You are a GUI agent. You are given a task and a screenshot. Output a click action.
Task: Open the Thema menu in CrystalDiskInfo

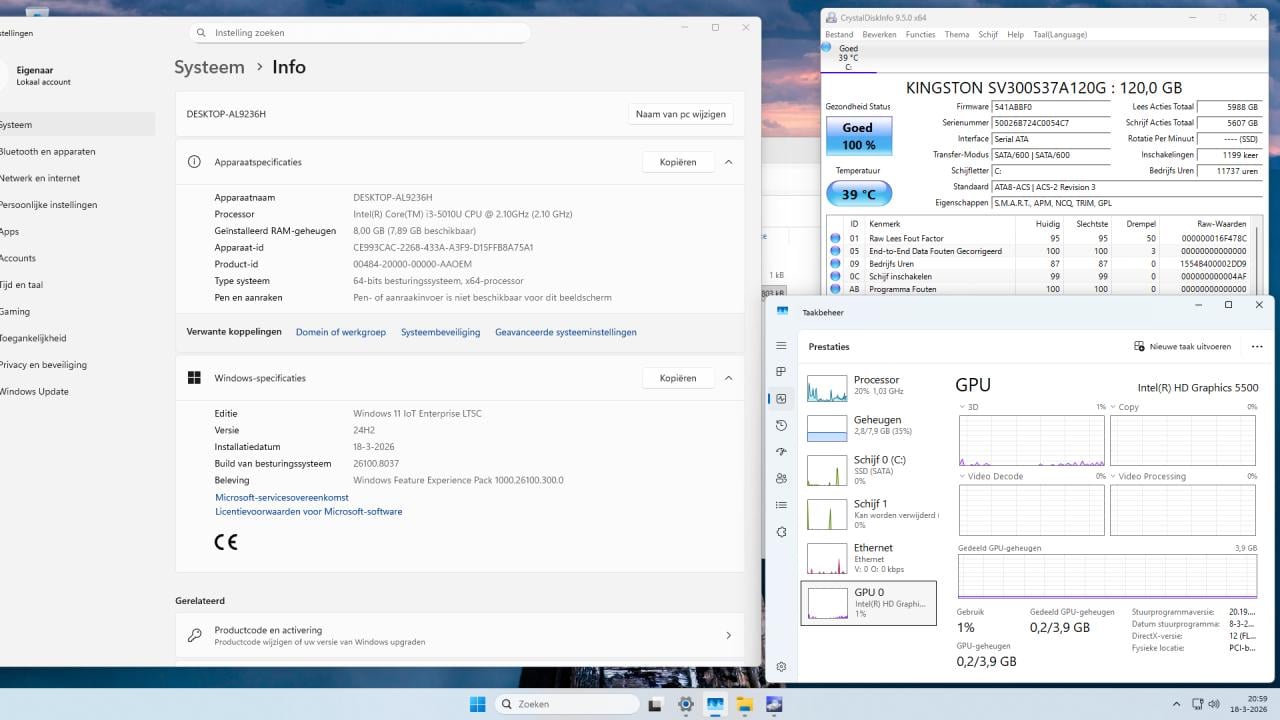pyautogui.click(x=956, y=34)
